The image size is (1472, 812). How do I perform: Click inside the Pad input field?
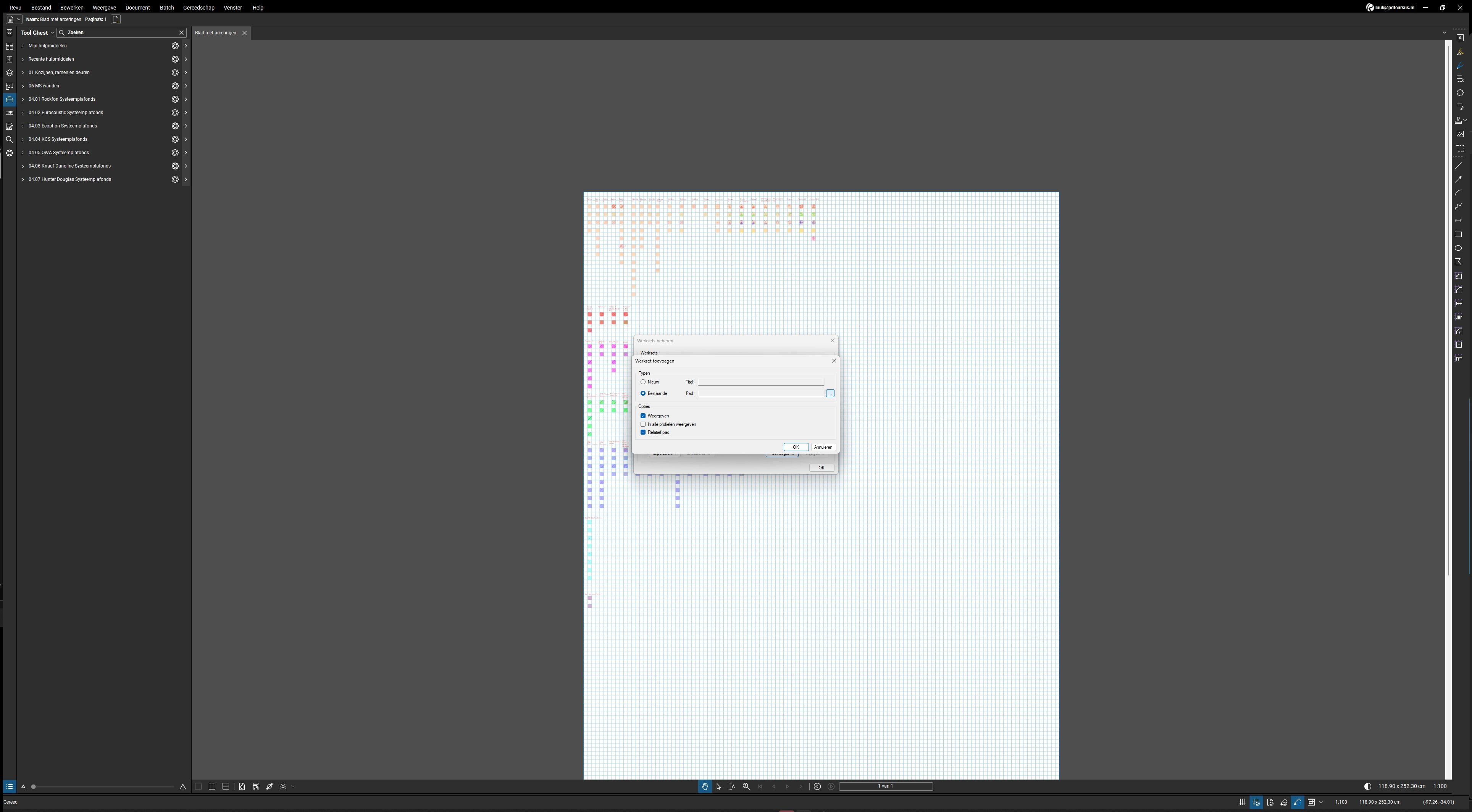[x=760, y=393]
